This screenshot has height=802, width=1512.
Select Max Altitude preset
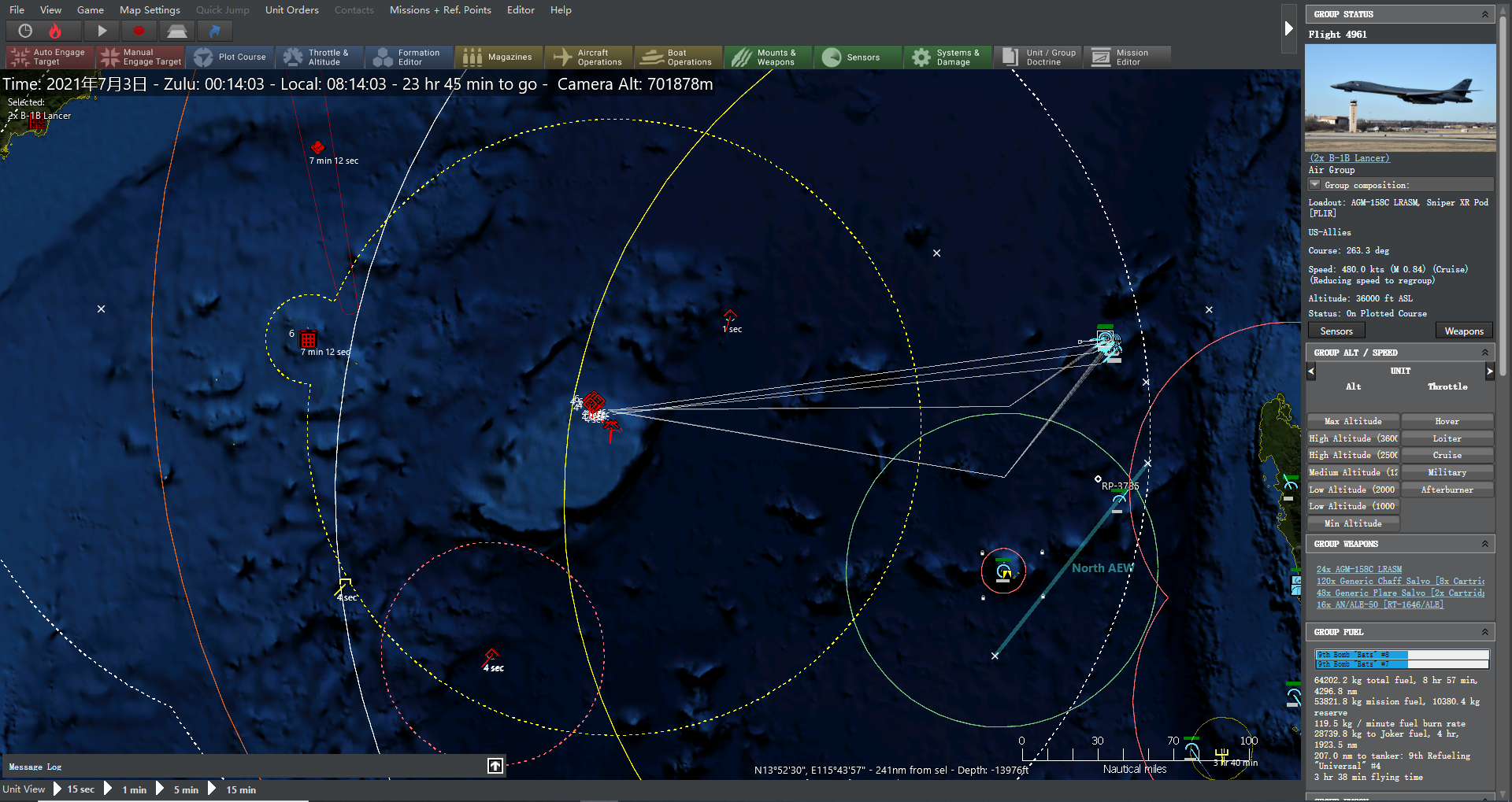pos(1353,422)
